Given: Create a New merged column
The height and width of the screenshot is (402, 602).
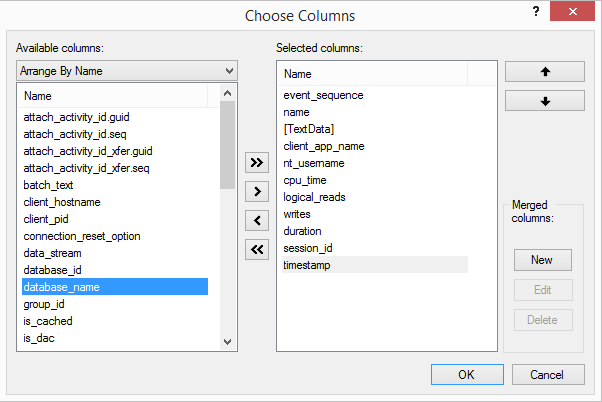Looking at the screenshot, I should (x=542, y=260).
